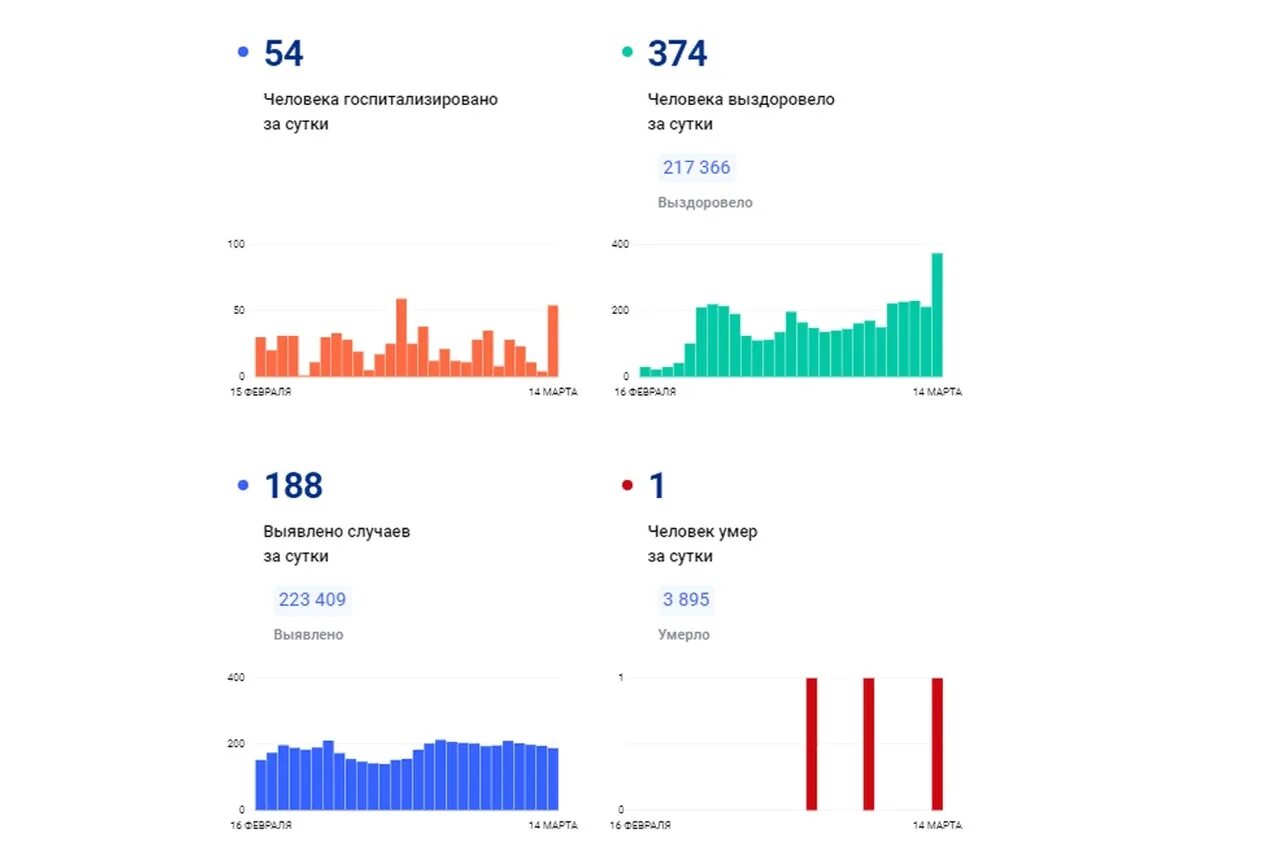1280x853 pixels.
Task: Click '16 ФЕВРАЛЯ' axis label on blue chart
Action: pos(261,825)
